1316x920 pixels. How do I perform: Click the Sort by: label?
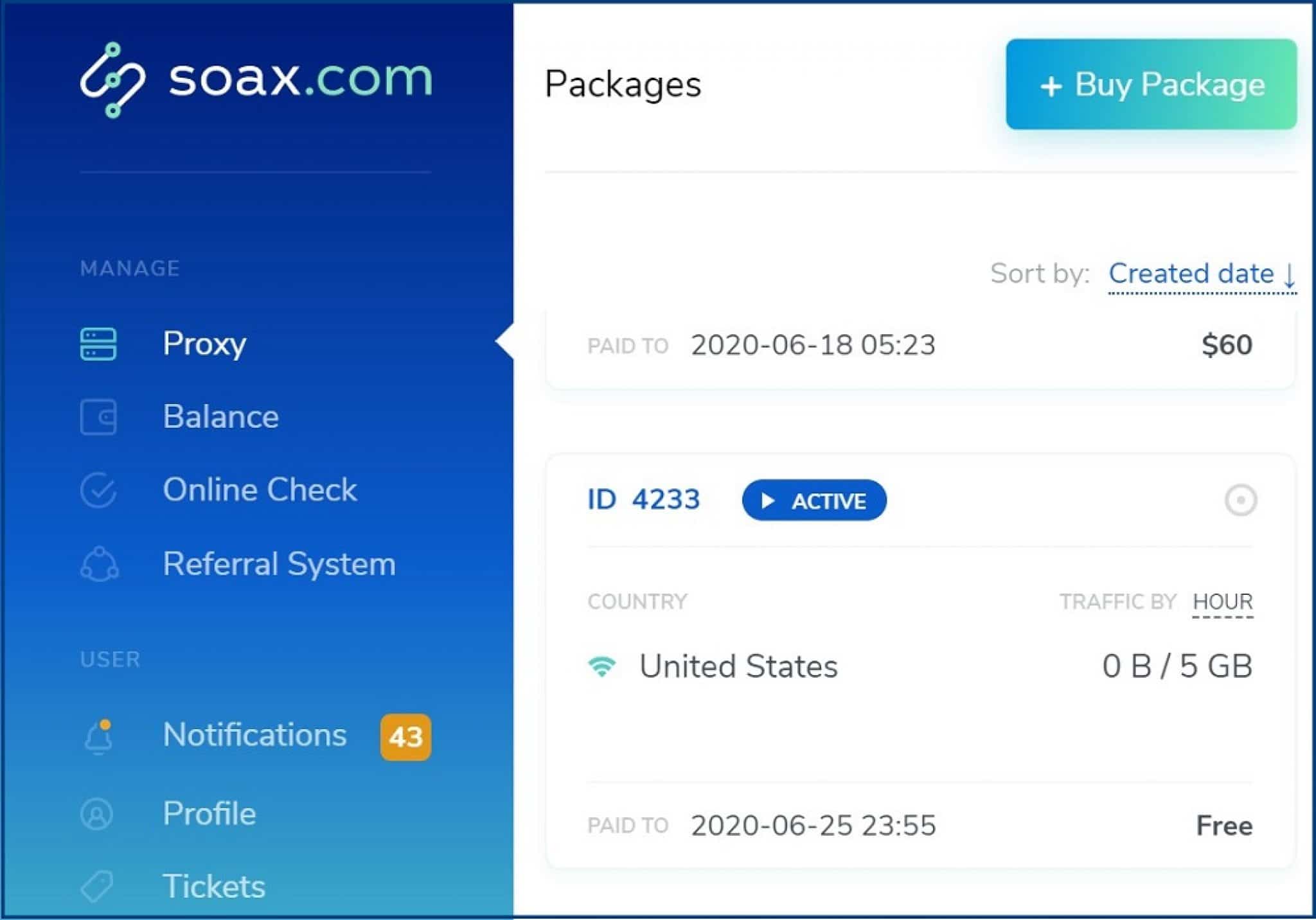[x=1040, y=274]
